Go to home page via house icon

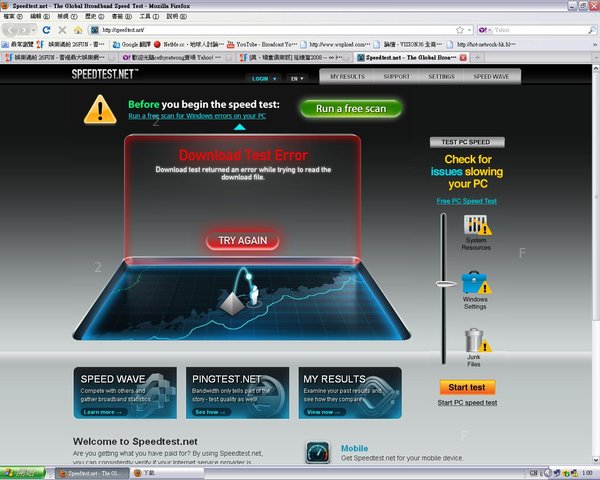click(x=78, y=29)
